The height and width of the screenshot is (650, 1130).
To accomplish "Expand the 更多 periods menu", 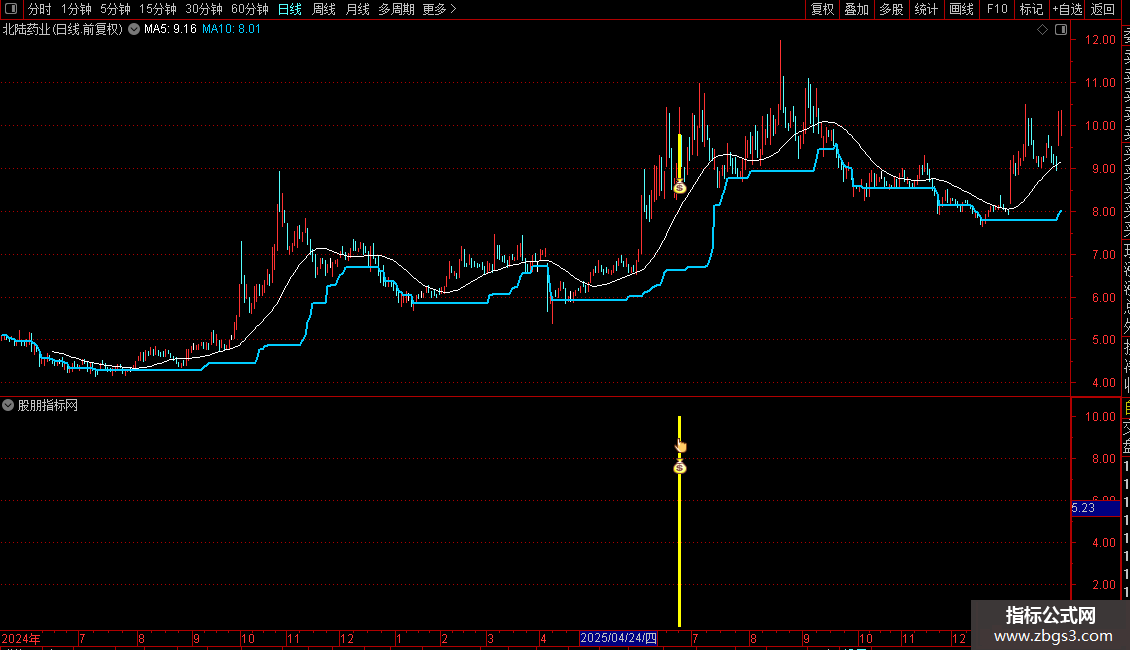I will 439,9.
